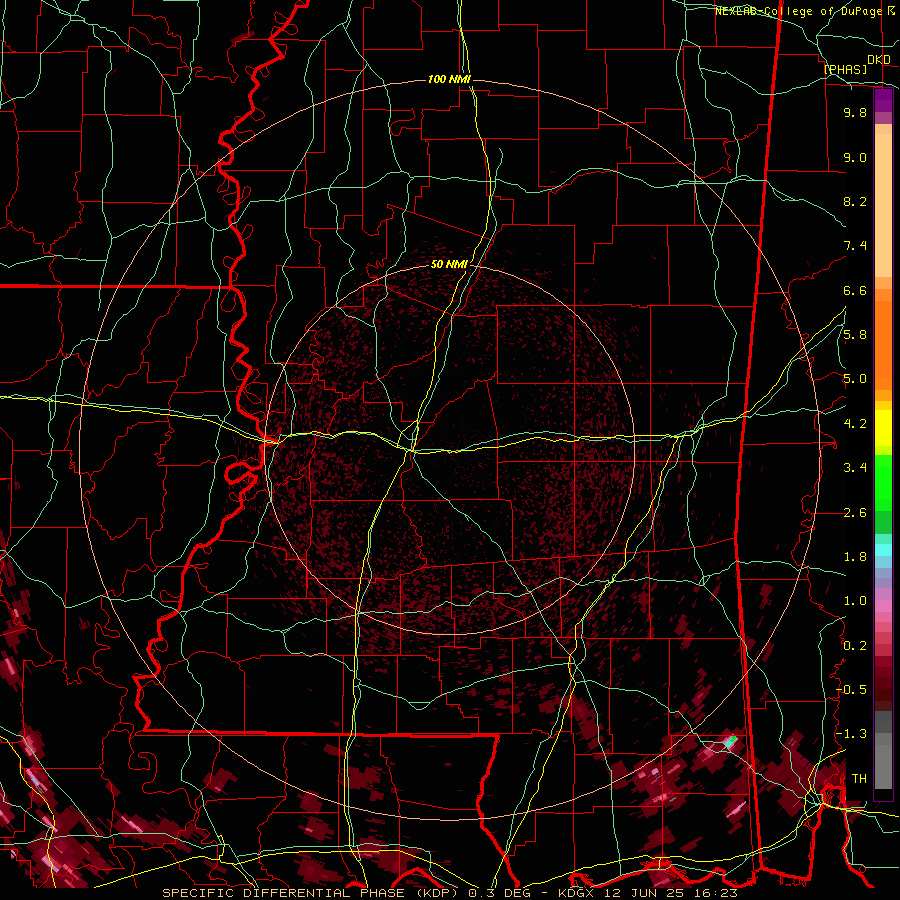Click the 9.8 value on the scale
Viewport: 900px width, 900px height.
click(x=855, y=112)
